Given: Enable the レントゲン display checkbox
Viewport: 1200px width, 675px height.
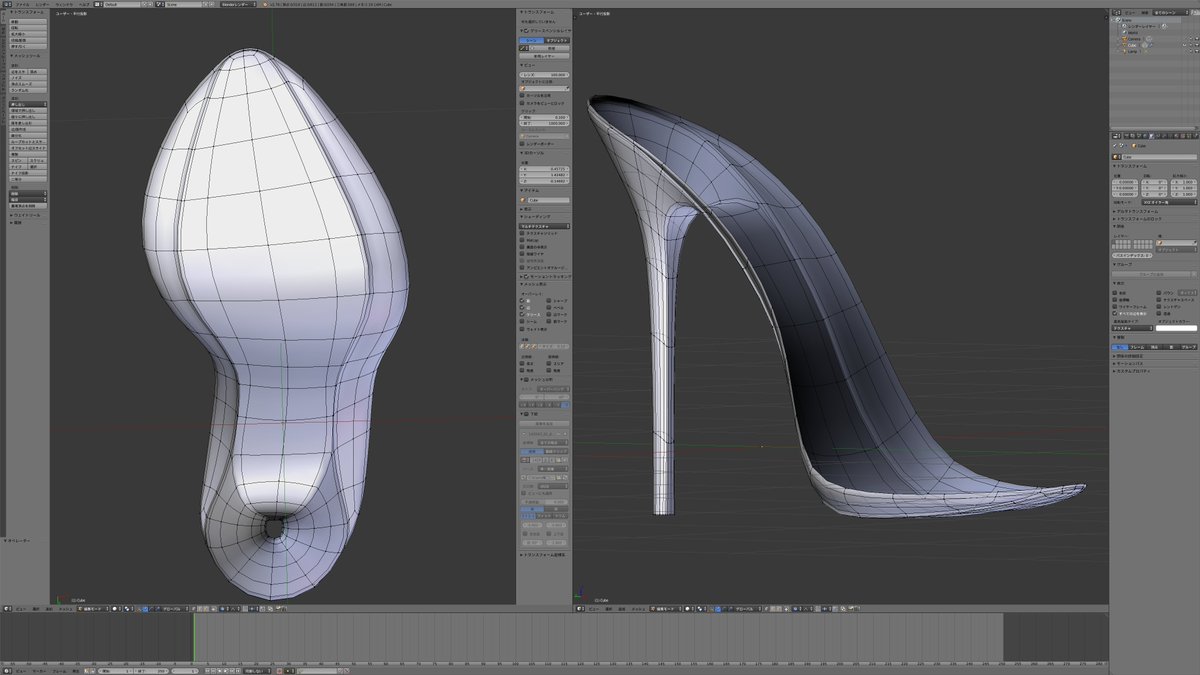Looking at the screenshot, I should click(1159, 306).
